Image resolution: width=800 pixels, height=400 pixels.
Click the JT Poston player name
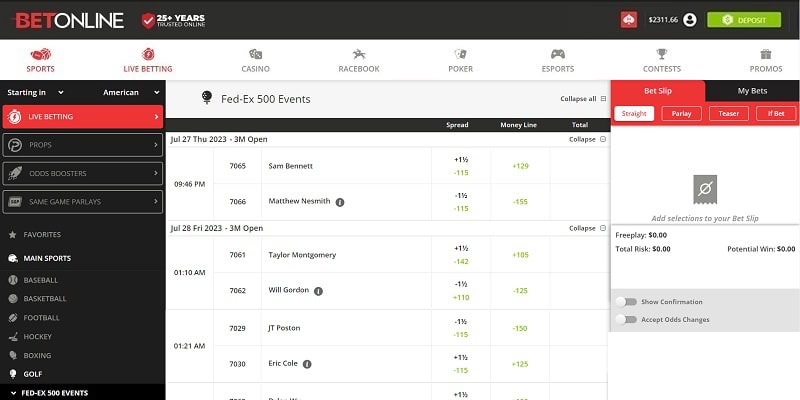pyautogui.click(x=284, y=329)
